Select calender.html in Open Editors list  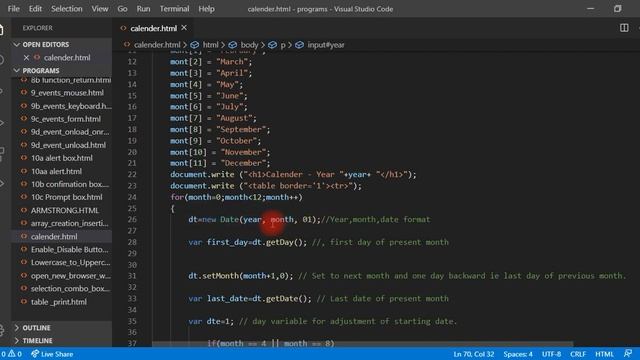(67, 58)
